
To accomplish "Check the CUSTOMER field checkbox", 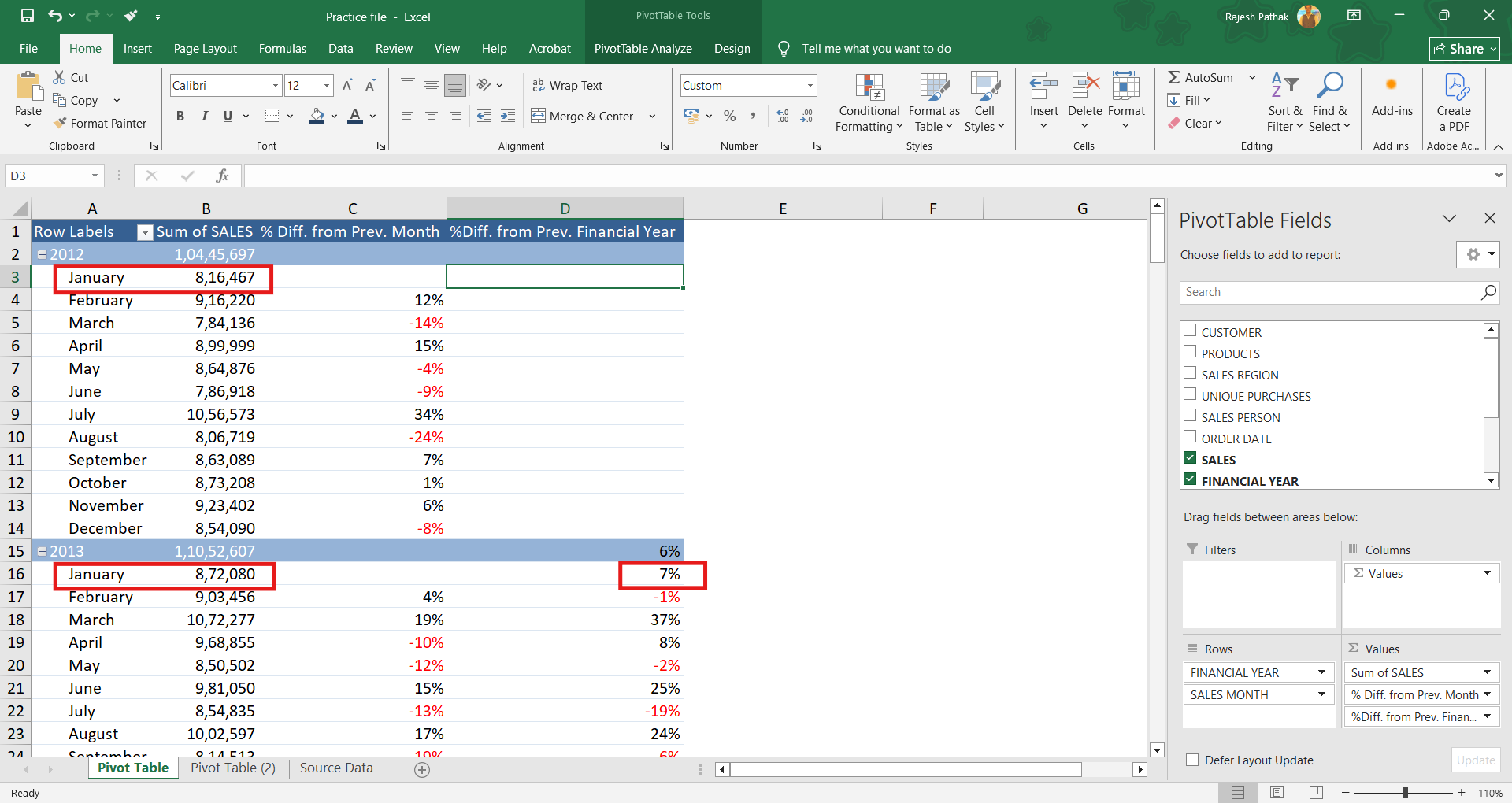I will pyautogui.click(x=1190, y=331).
